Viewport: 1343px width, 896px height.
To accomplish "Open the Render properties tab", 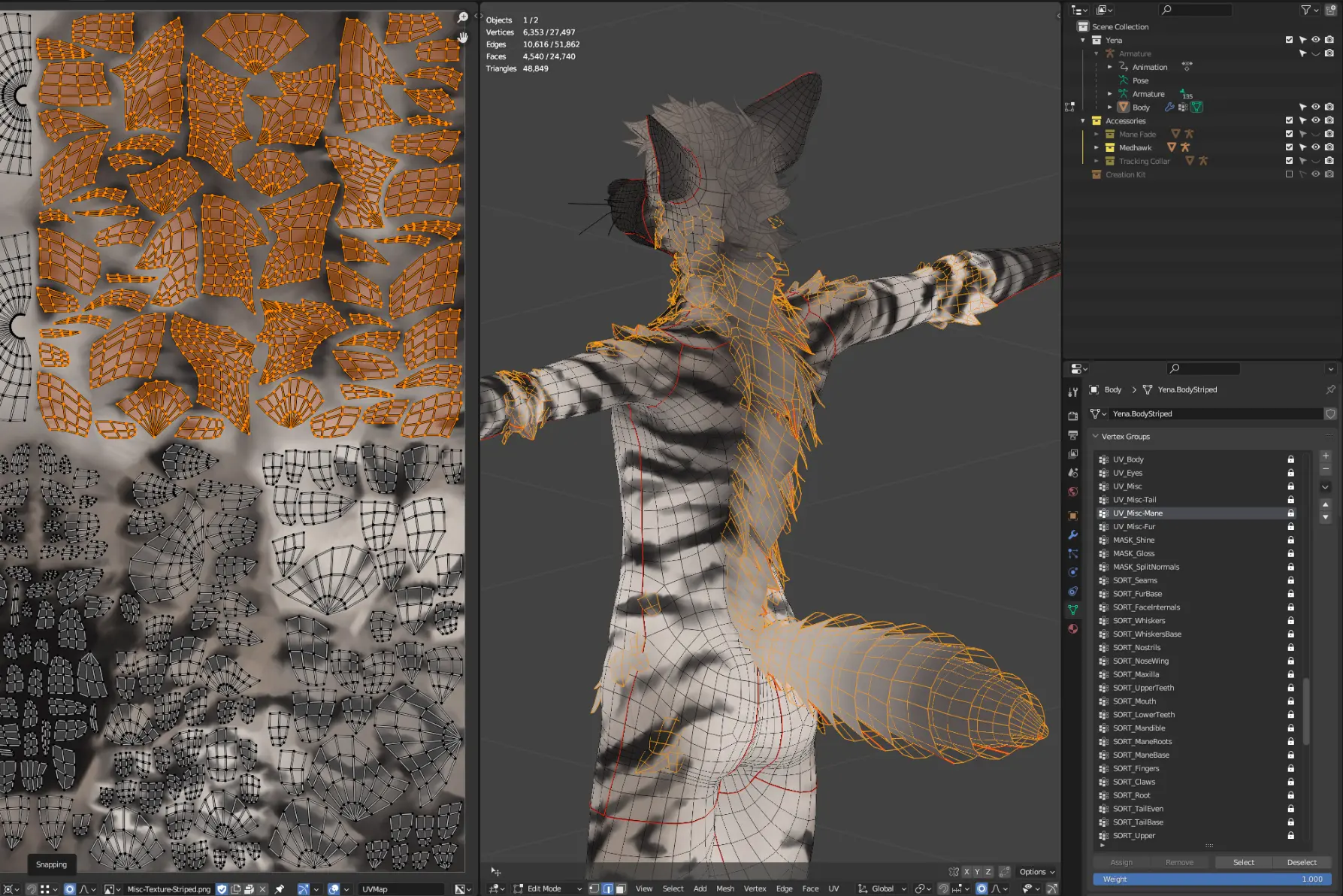I will [1073, 416].
